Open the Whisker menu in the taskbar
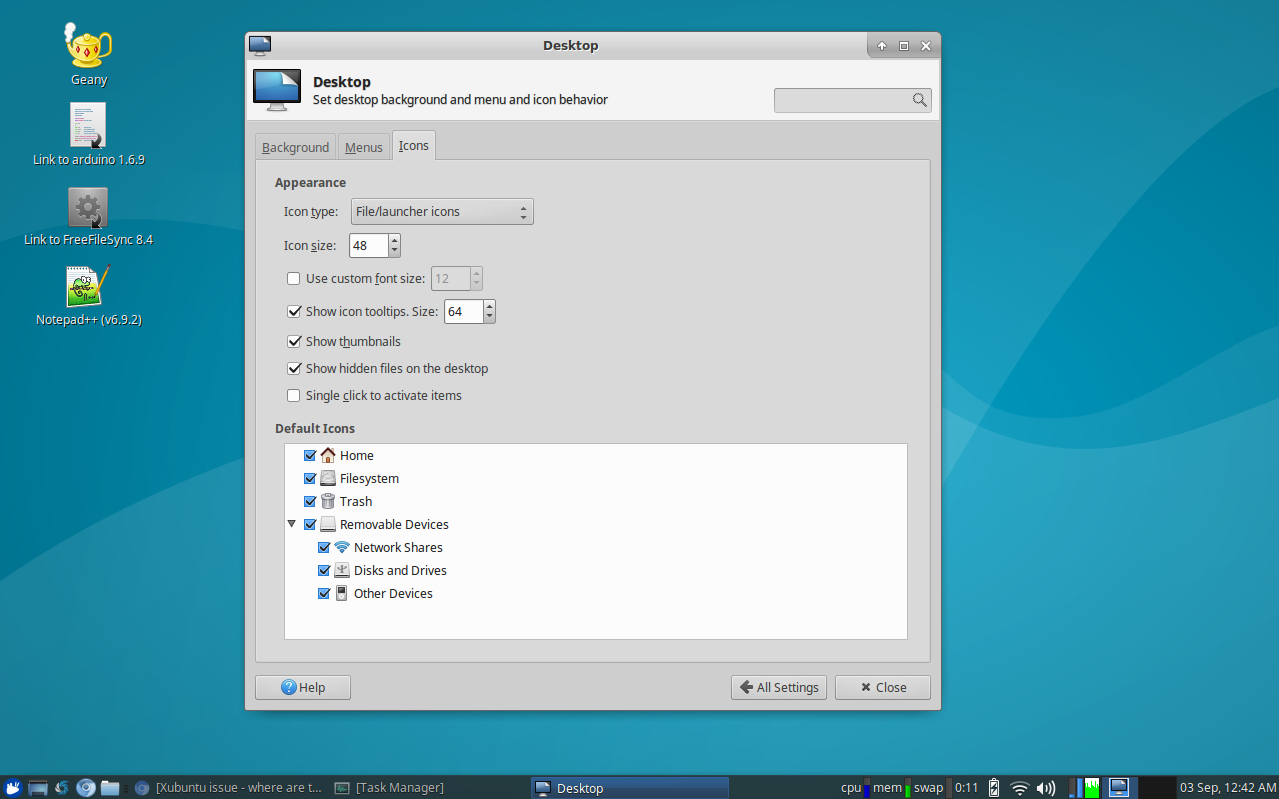 pyautogui.click(x=12, y=787)
